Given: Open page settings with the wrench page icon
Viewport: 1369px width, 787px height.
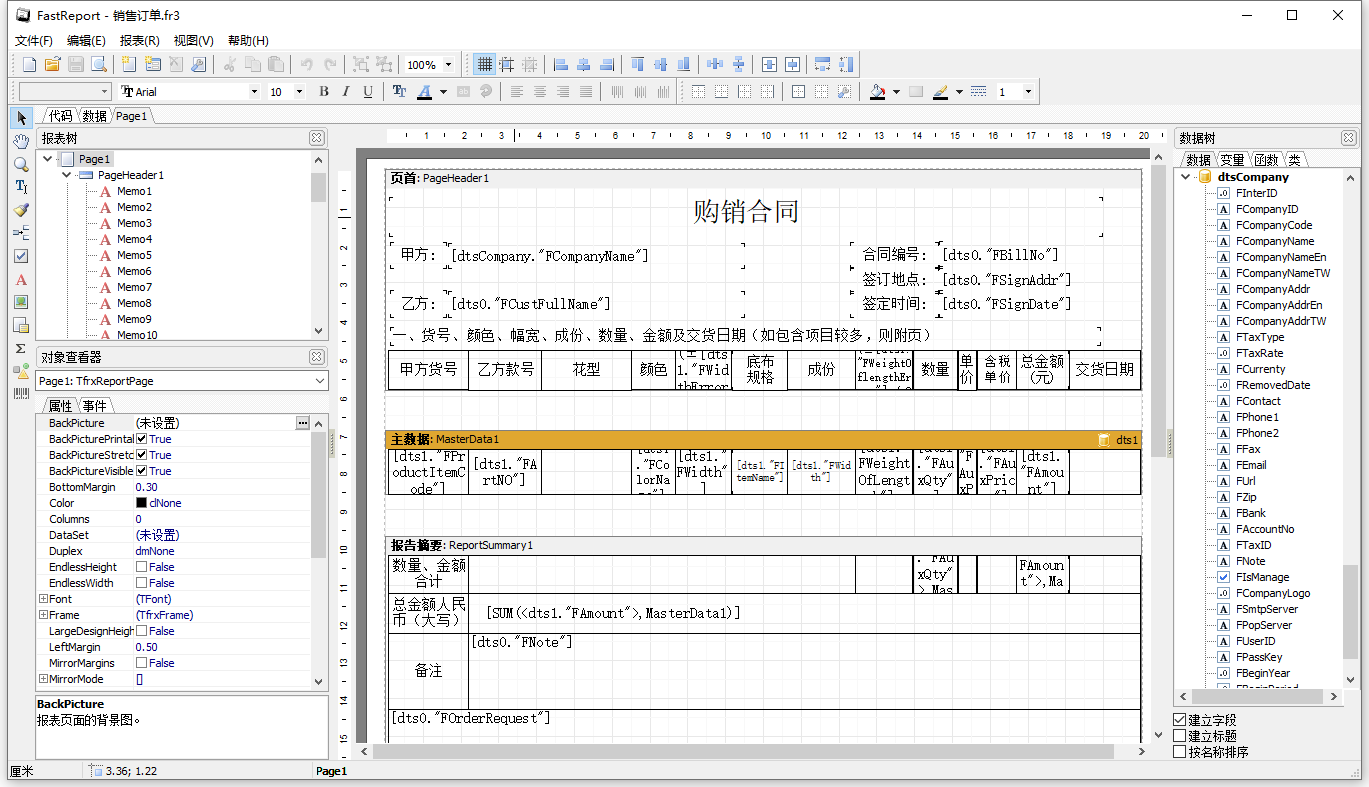Looking at the screenshot, I should (x=198, y=64).
